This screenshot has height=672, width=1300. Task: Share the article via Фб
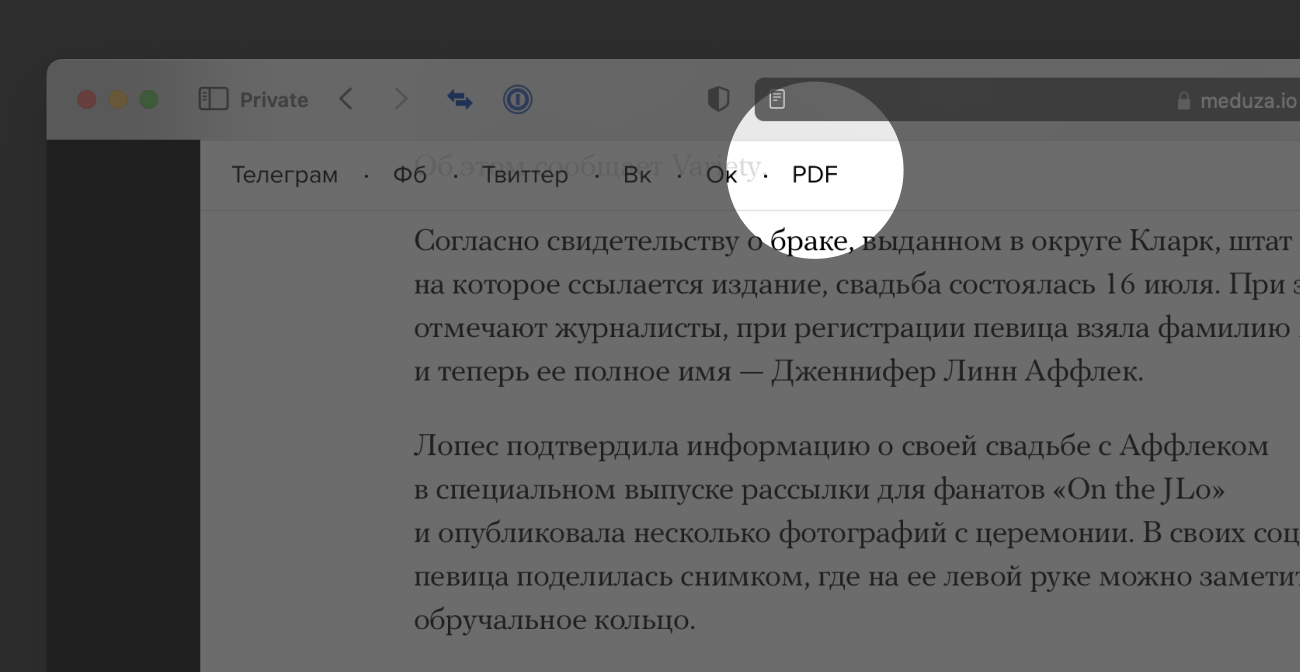tap(410, 175)
